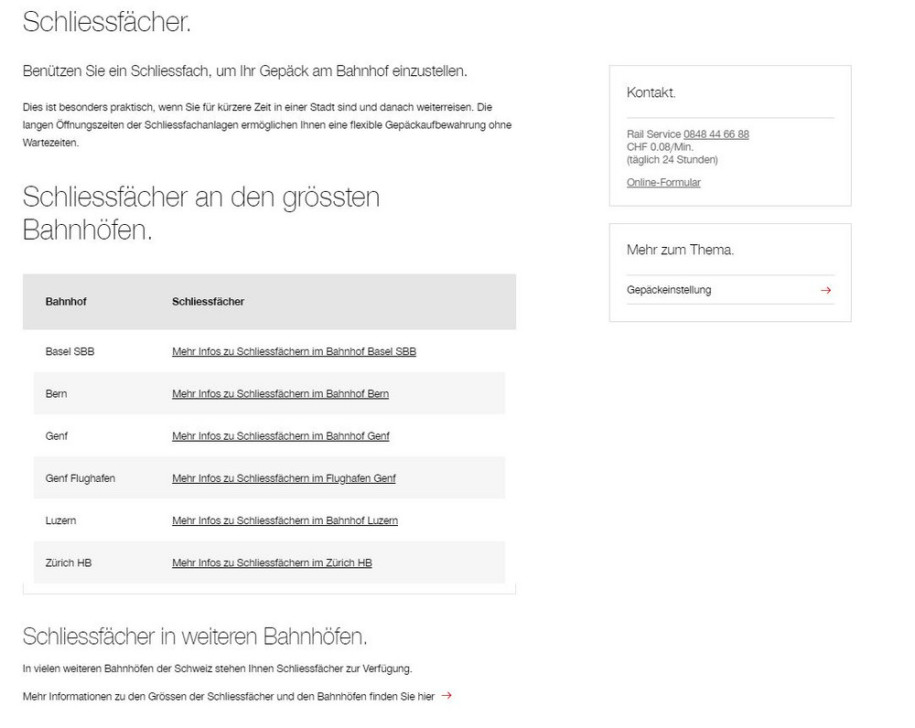
Task: Select the 'Zürich HB' station cell
Action: coord(68,562)
